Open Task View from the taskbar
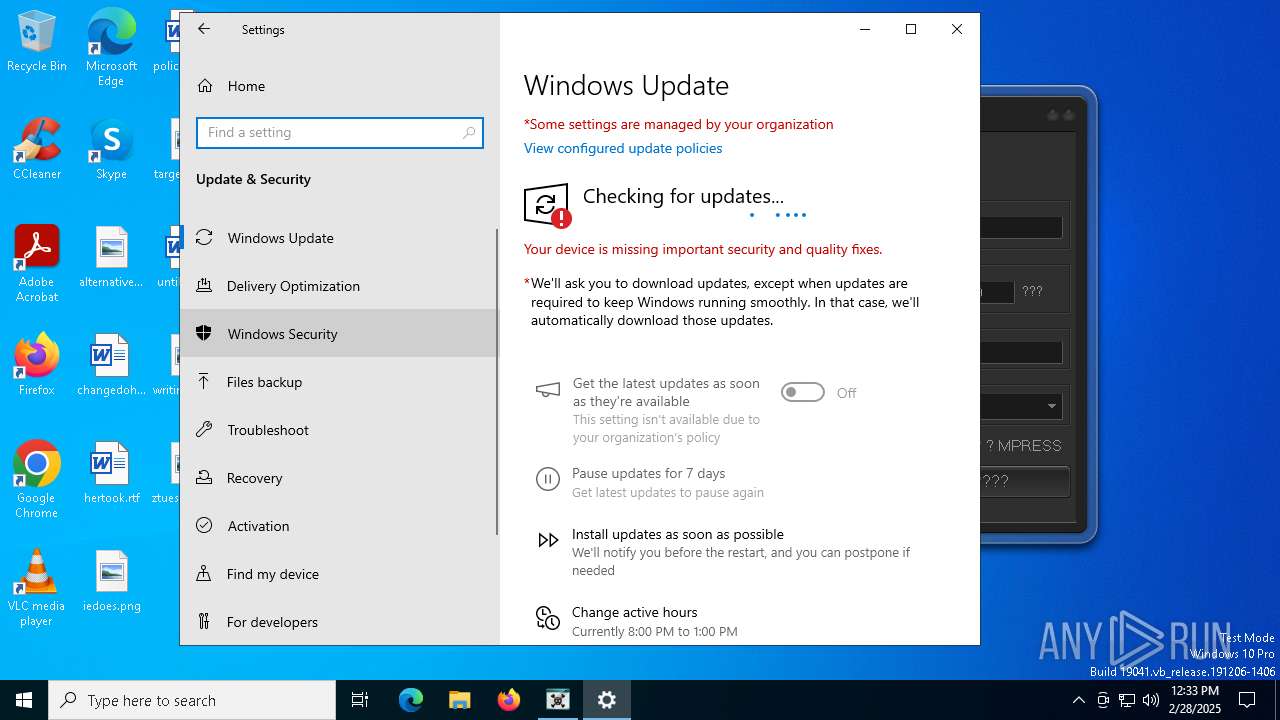This screenshot has height=720, width=1280. [360, 700]
